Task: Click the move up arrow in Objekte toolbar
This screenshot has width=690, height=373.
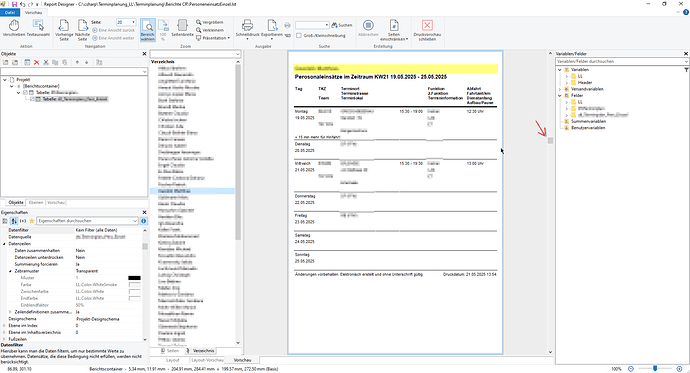Action: tap(77, 62)
